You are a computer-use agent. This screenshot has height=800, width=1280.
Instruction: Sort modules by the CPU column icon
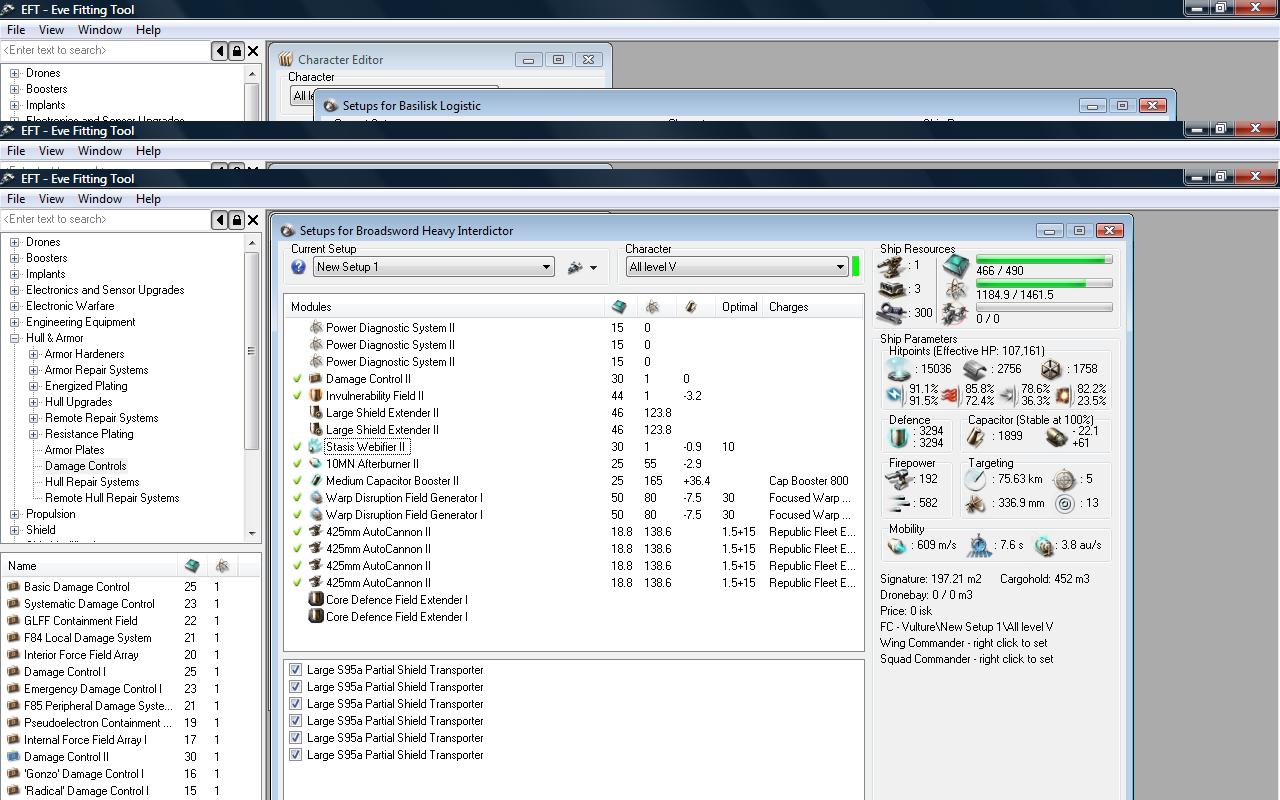(x=619, y=307)
